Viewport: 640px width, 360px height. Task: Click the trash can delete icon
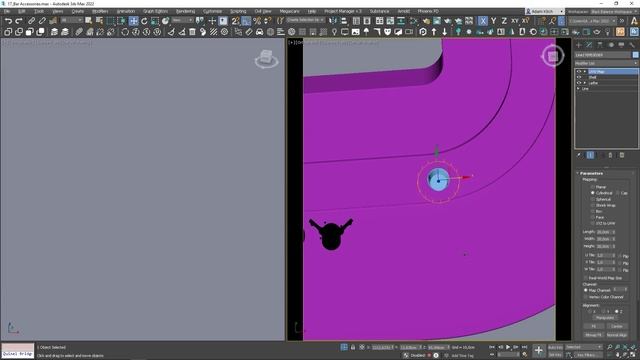192,32
